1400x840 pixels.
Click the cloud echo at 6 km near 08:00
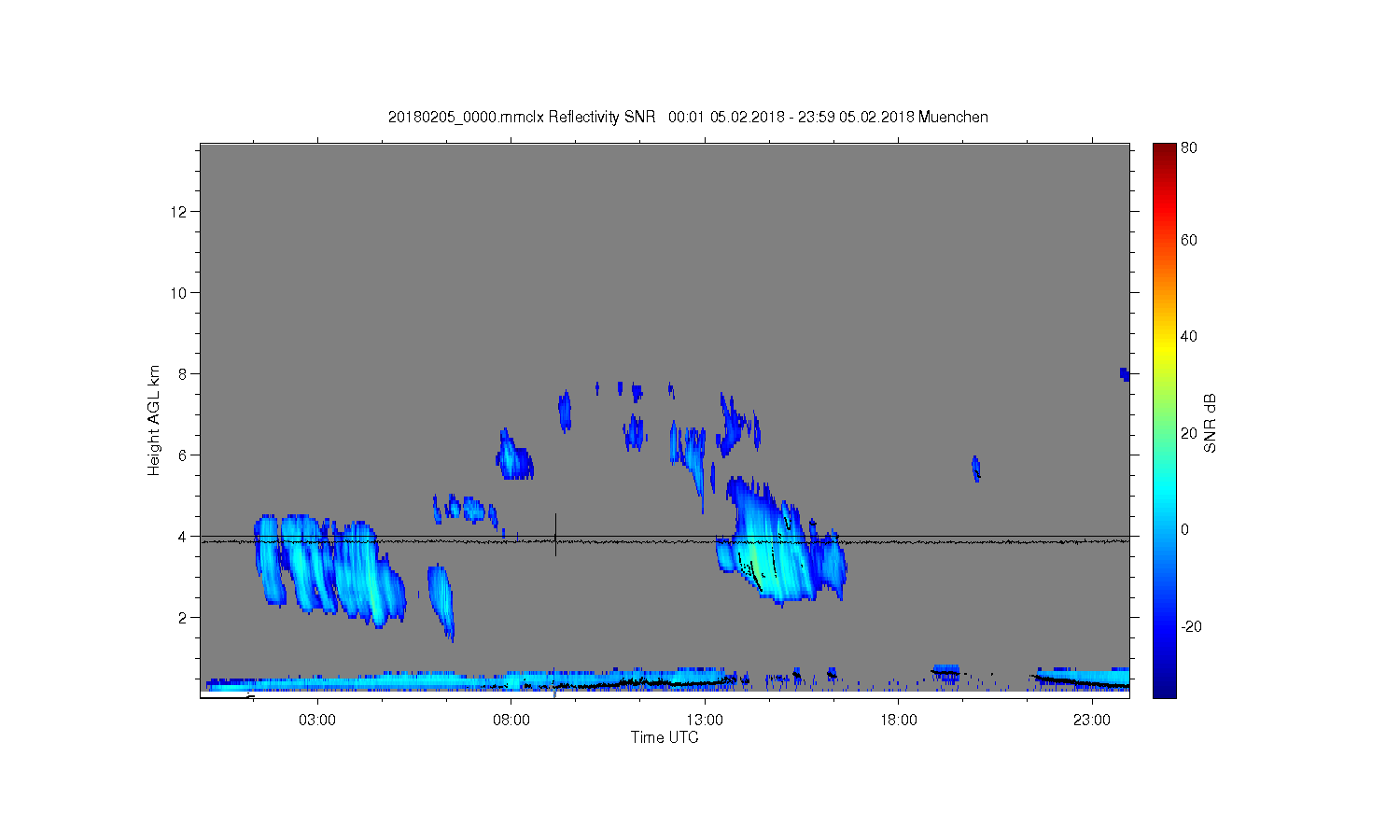[513, 455]
